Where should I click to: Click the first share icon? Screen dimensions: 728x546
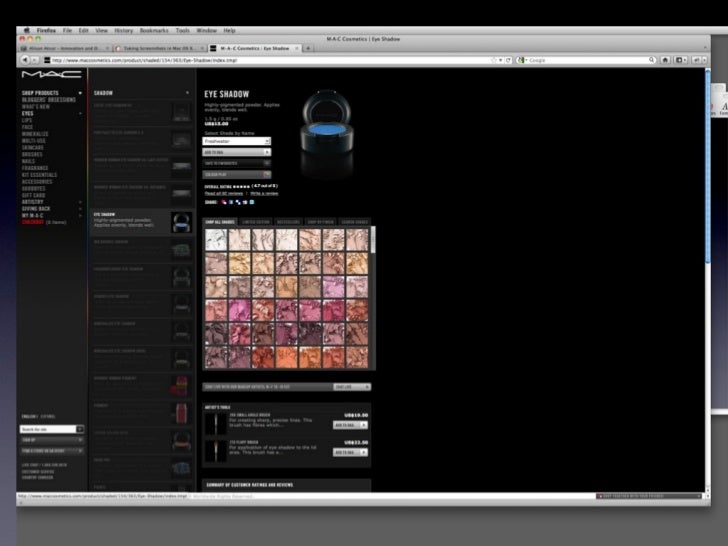pos(225,201)
